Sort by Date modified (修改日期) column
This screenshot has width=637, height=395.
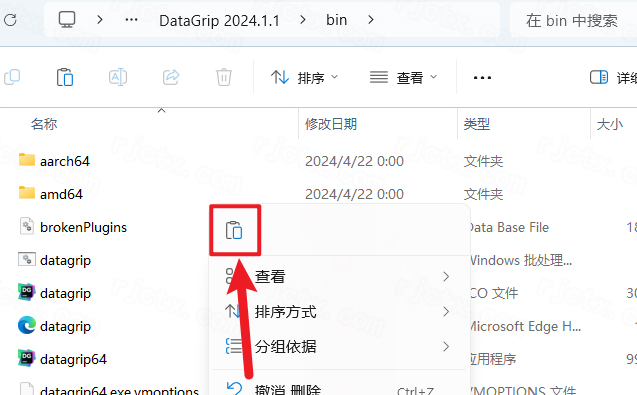coord(331,124)
